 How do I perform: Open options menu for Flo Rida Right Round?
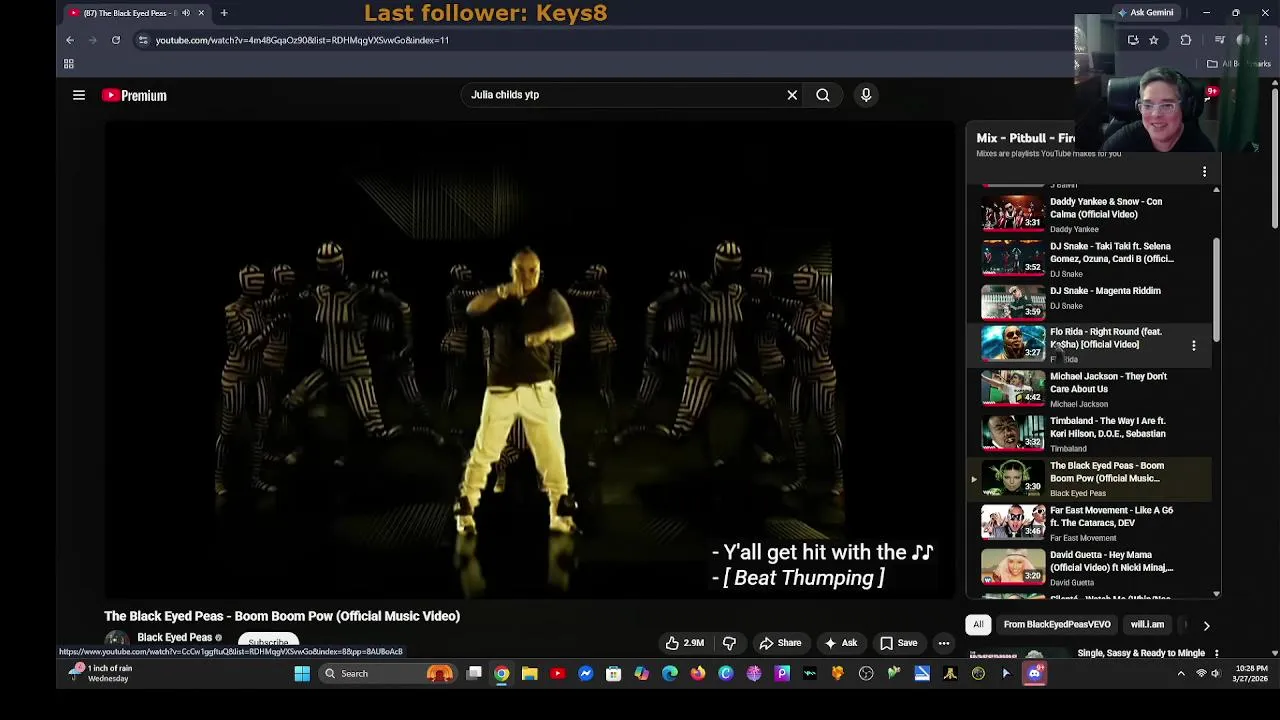[x=1193, y=345]
